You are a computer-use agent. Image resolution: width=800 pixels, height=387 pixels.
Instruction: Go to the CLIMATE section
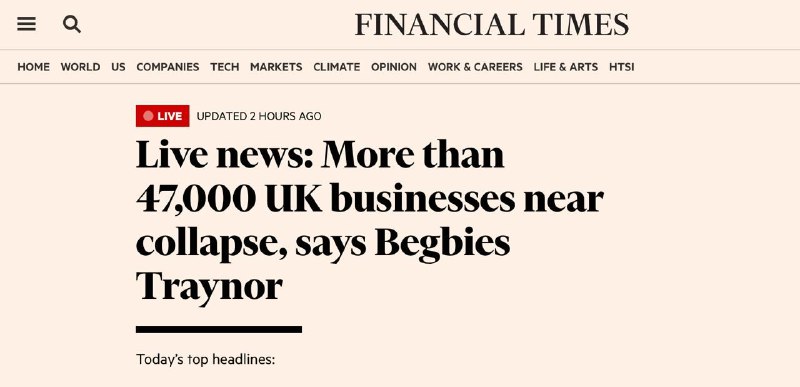pos(337,67)
